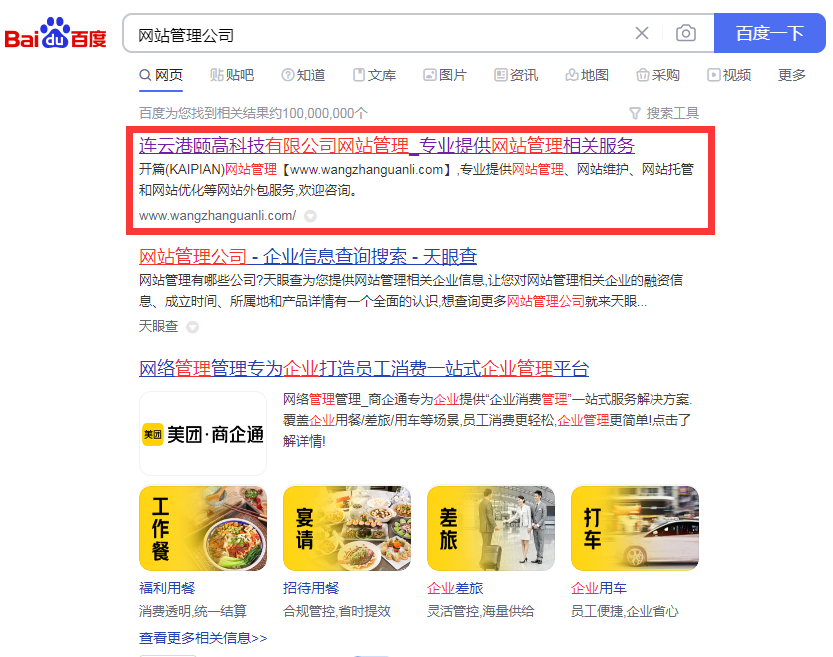Go to the 图片 tab

pyautogui.click(x=445, y=75)
